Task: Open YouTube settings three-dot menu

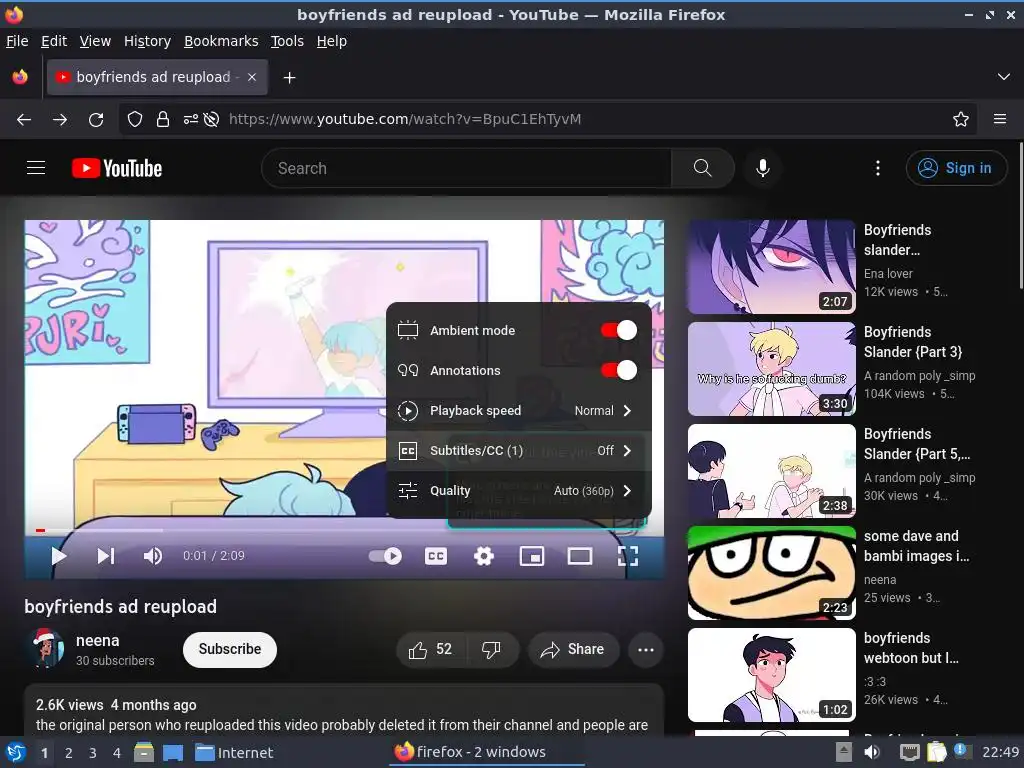Action: pos(878,168)
